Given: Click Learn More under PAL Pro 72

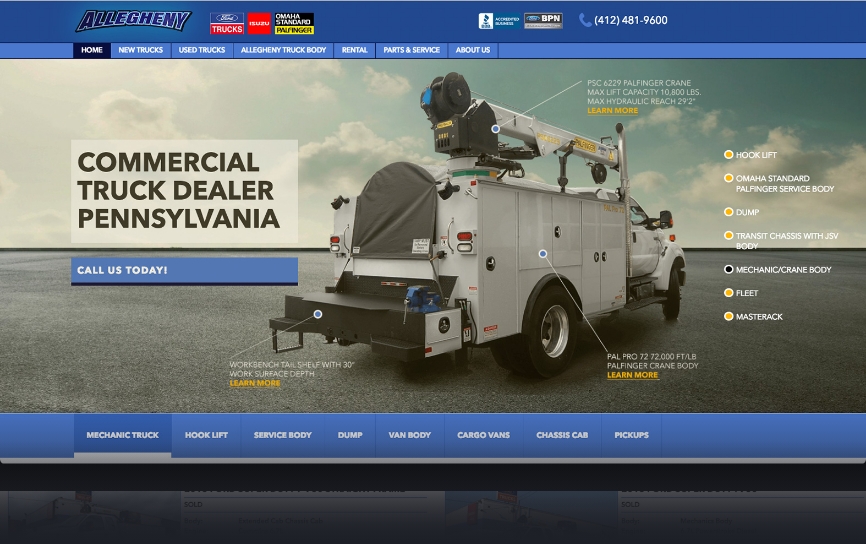Looking at the screenshot, I should click(x=632, y=375).
